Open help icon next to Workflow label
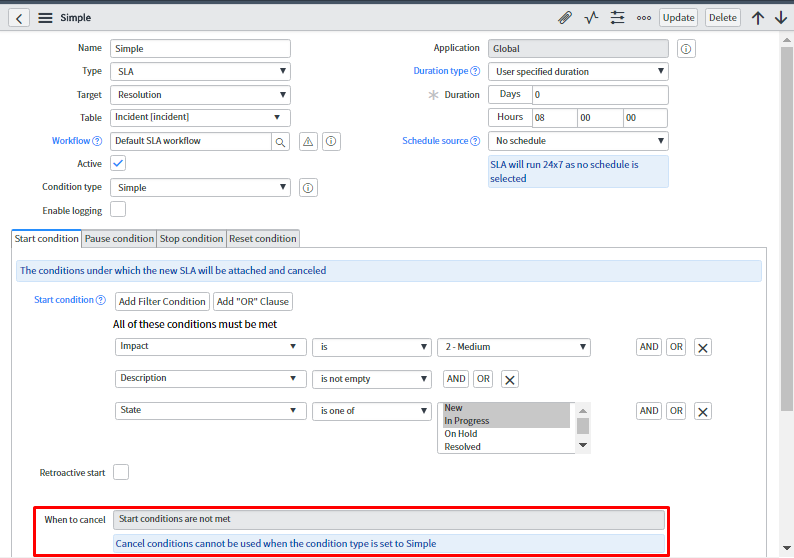This screenshot has width=794, height=558. 97,141
